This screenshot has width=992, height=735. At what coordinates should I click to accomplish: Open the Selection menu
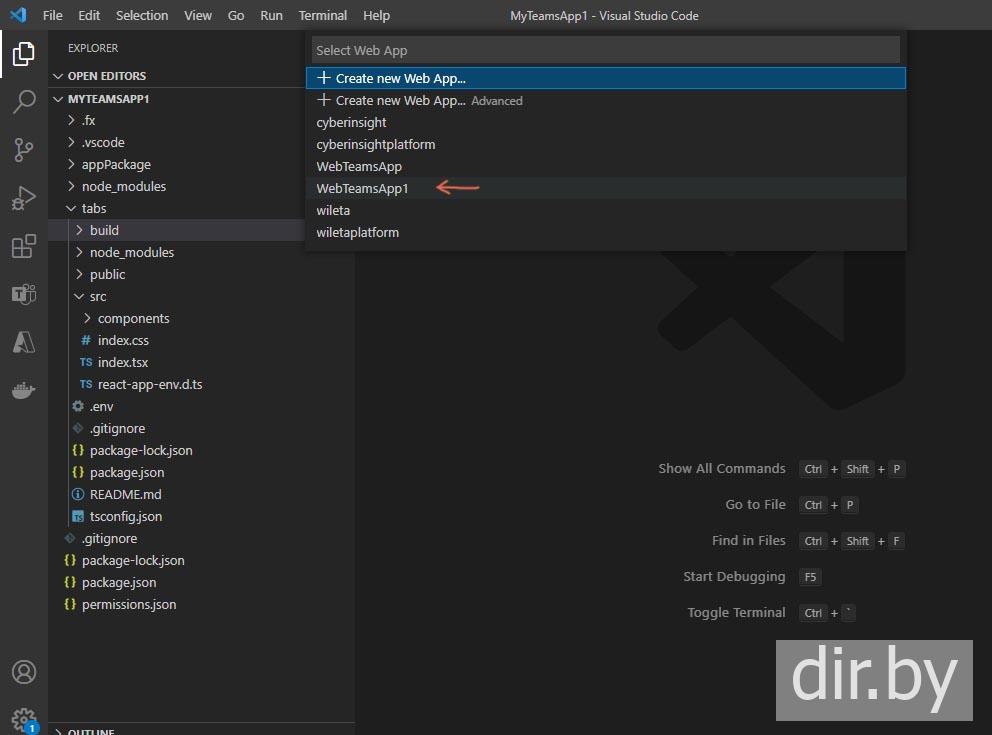142,15
